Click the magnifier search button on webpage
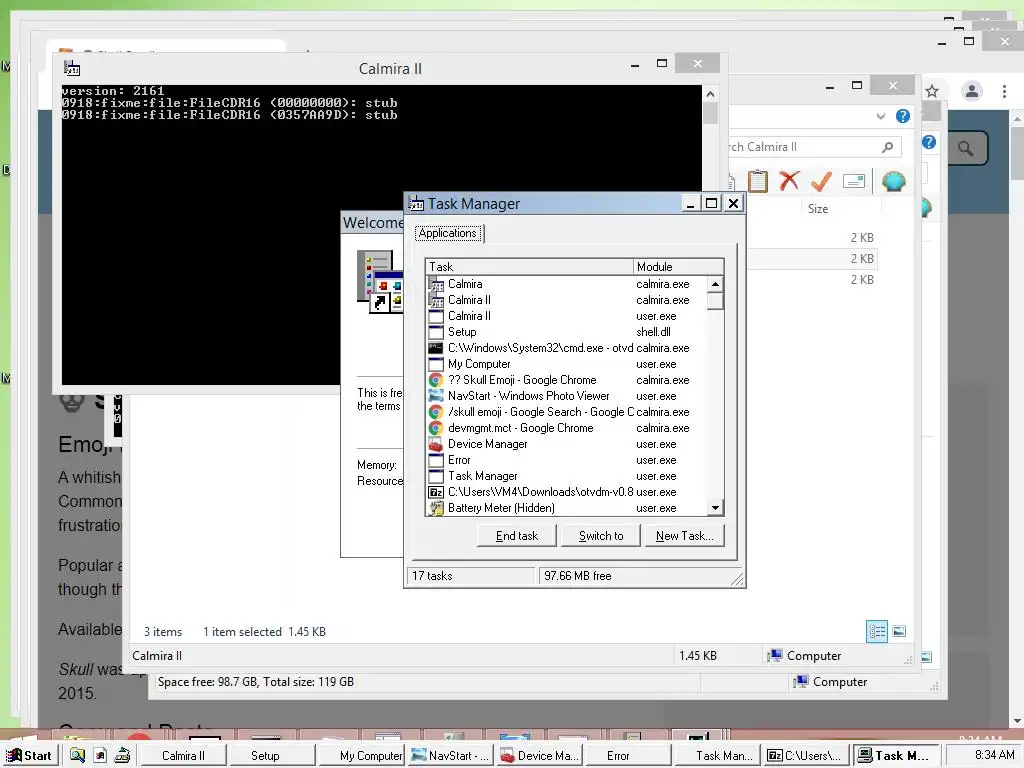This screenshot has height=768, width=1024. [x=966, y=148]
